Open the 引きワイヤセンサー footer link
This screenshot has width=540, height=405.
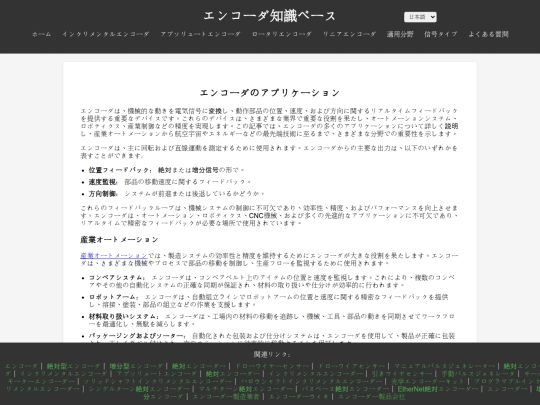[x=402, y=374]
